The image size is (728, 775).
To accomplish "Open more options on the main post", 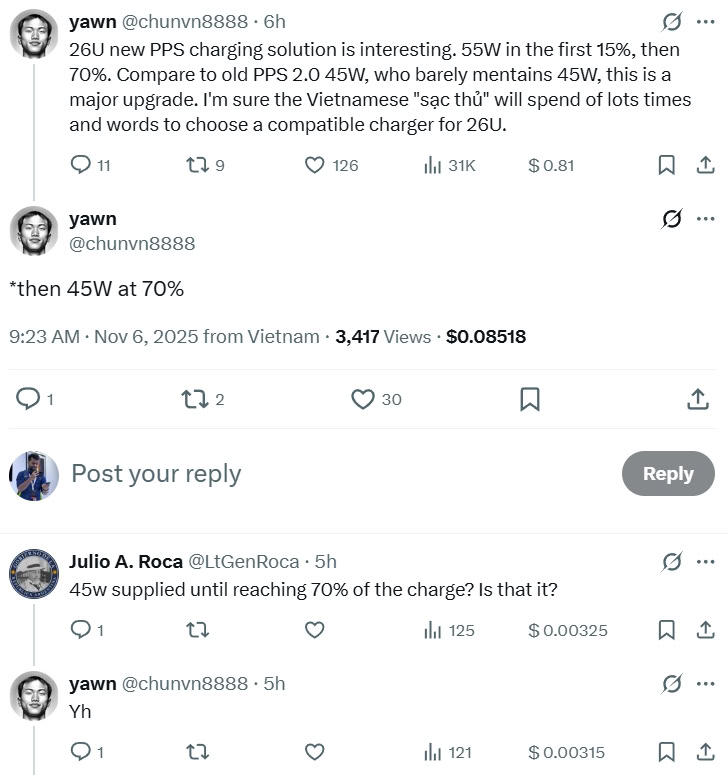I will [x=705, y=219].
